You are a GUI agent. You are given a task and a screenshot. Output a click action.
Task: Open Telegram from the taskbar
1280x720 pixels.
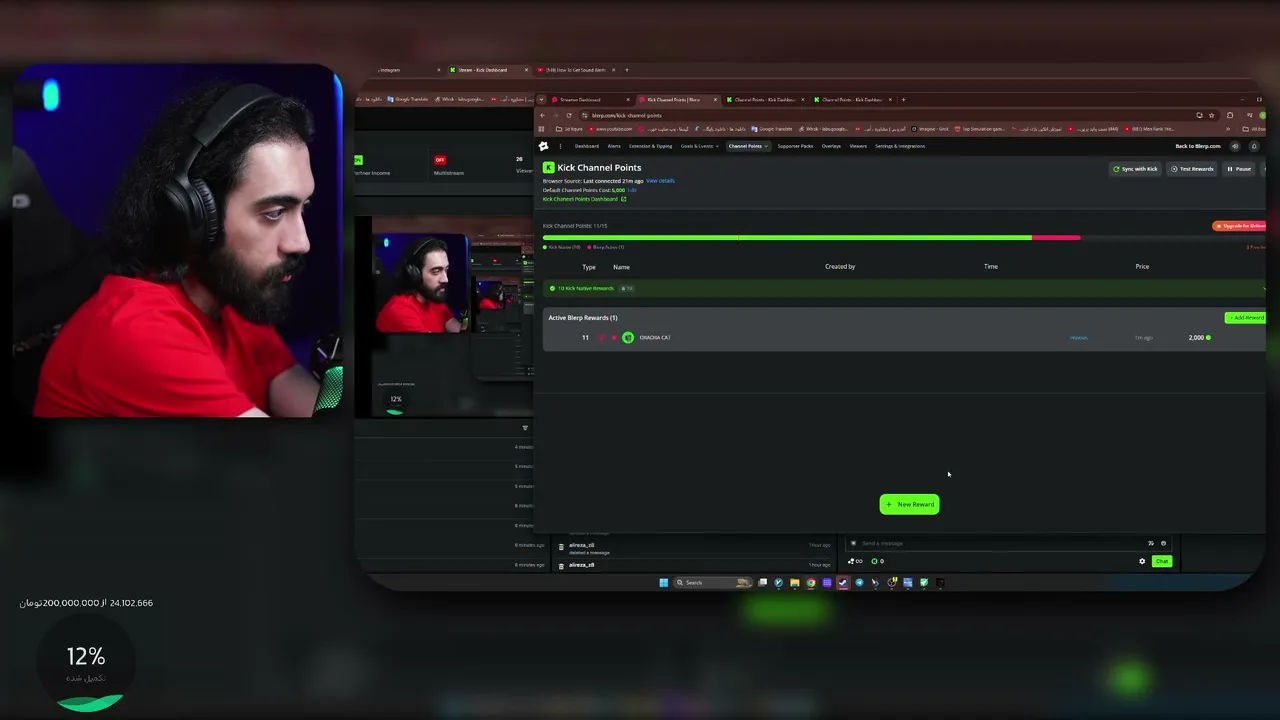point(859,582)
